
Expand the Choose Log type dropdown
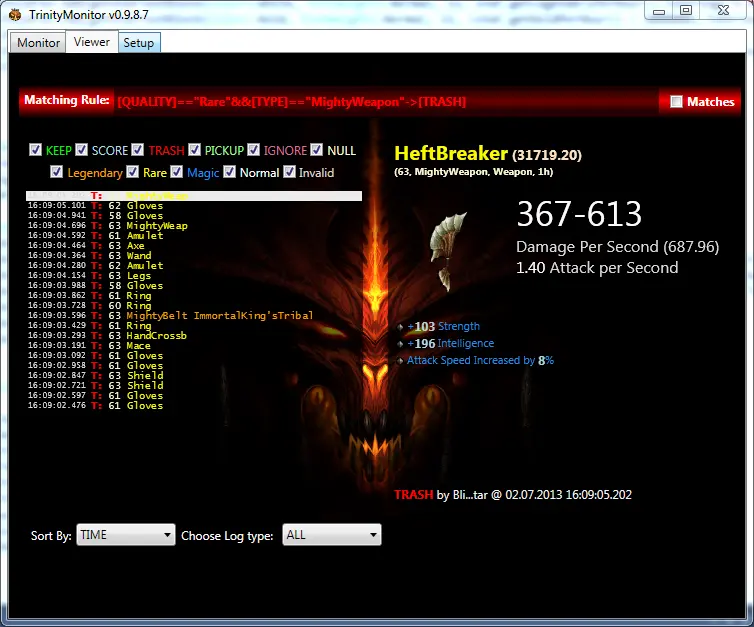pos(332,535)
